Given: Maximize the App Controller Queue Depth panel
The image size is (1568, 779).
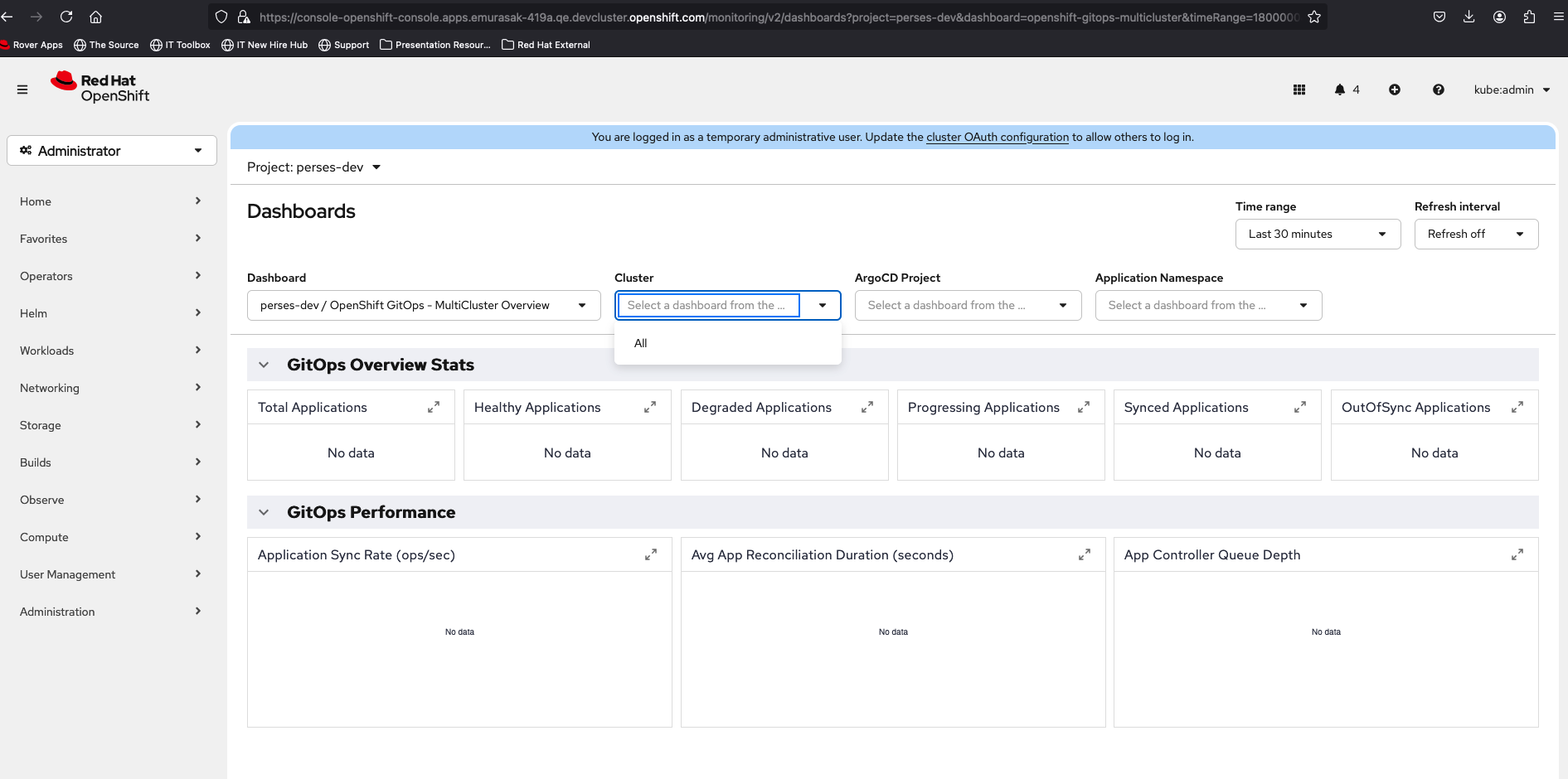Looking at the screenshot, I should click(x=1517, y=554).
